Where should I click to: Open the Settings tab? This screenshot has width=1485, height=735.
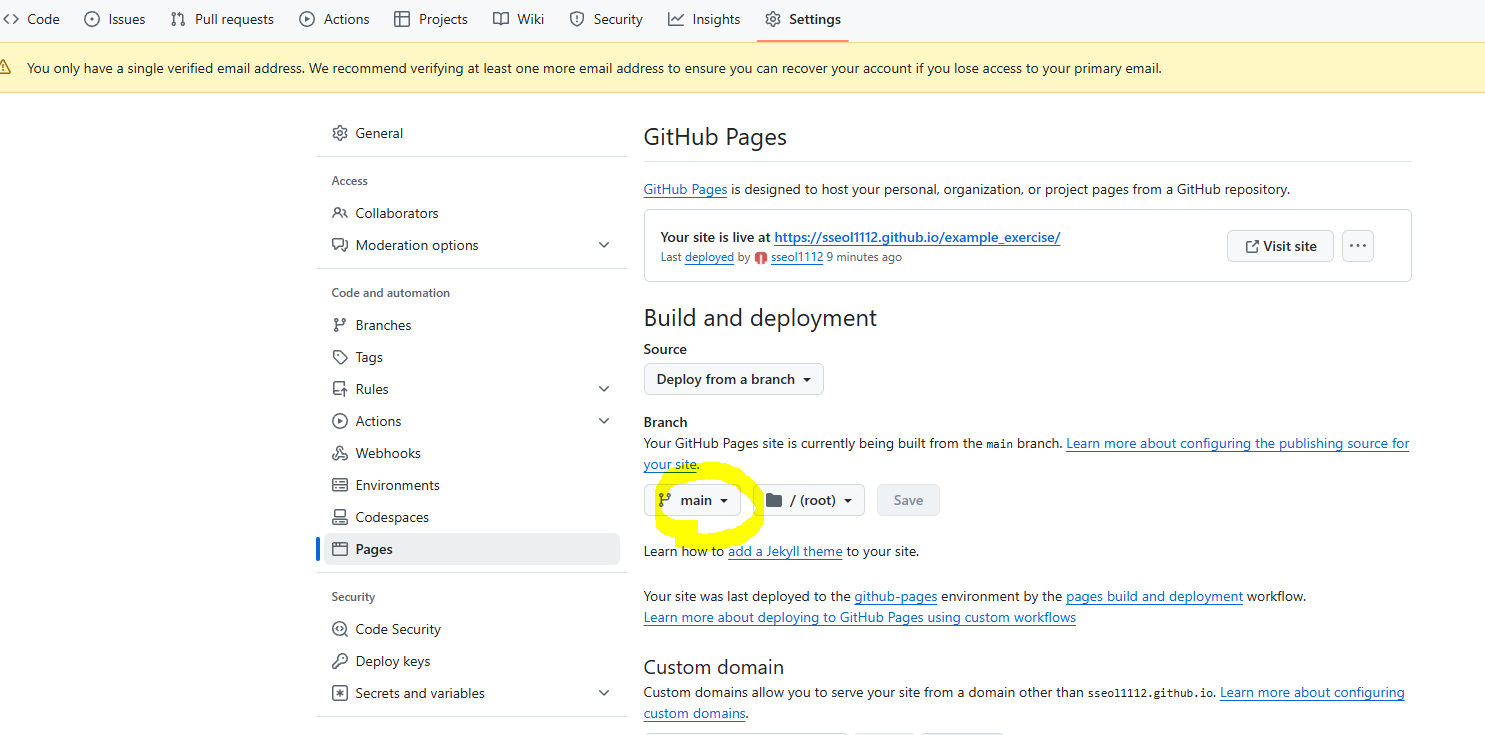pyautogui.click(x=803, y=19)
